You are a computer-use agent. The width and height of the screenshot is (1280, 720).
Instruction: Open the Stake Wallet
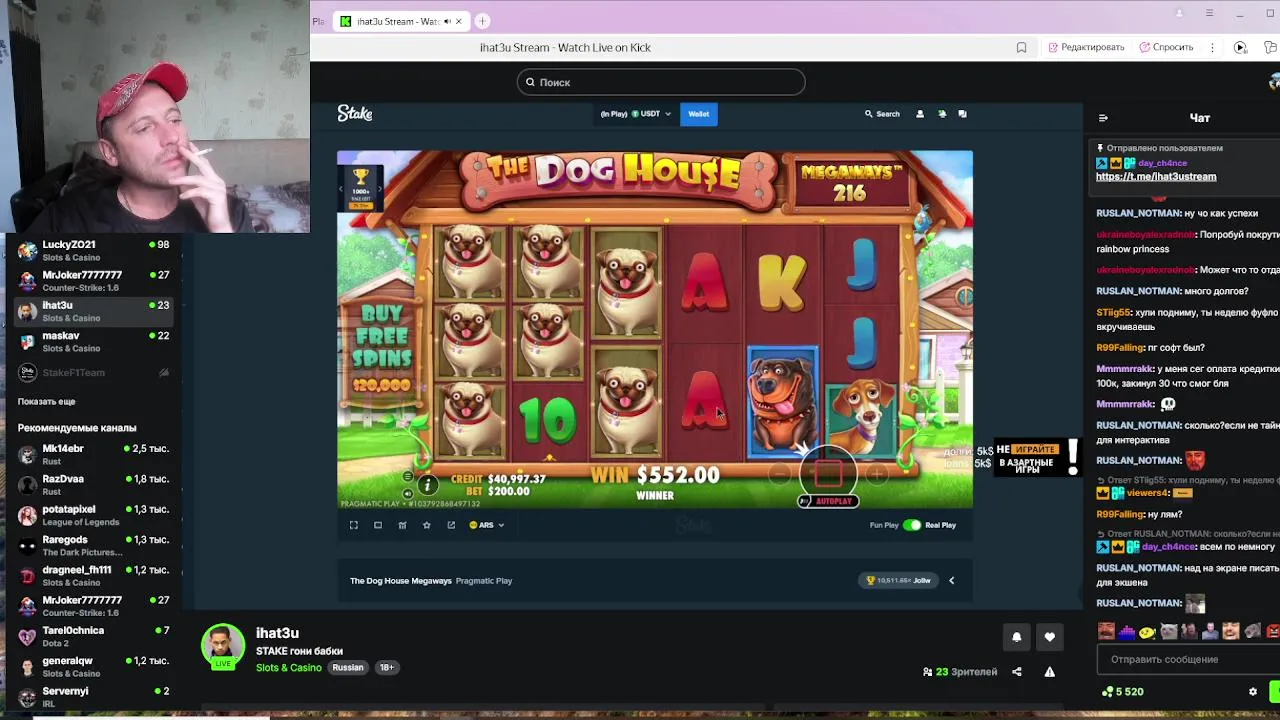[698, 114]
